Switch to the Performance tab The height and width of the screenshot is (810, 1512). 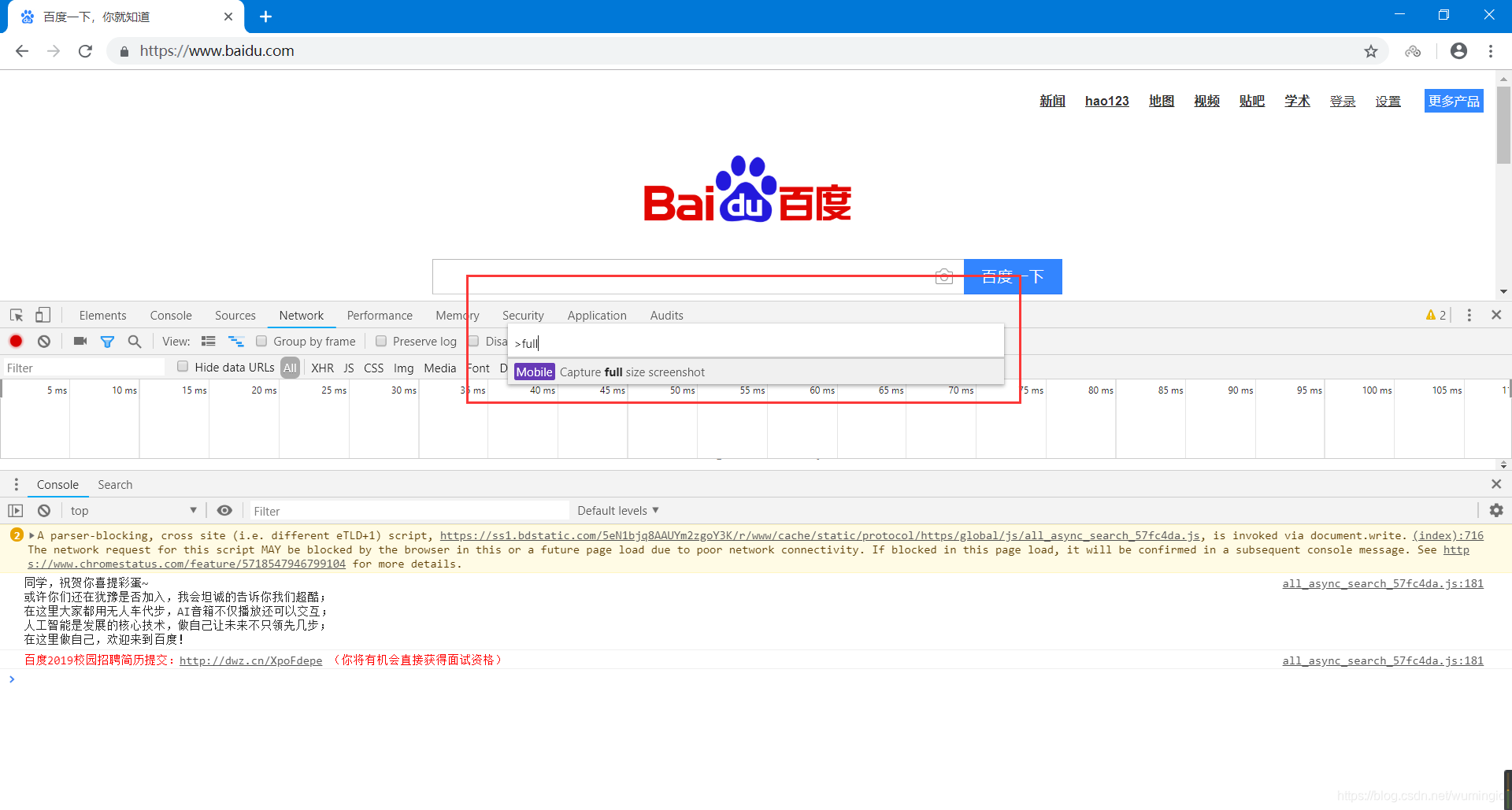pyautogui.click(x=380, y=315)
